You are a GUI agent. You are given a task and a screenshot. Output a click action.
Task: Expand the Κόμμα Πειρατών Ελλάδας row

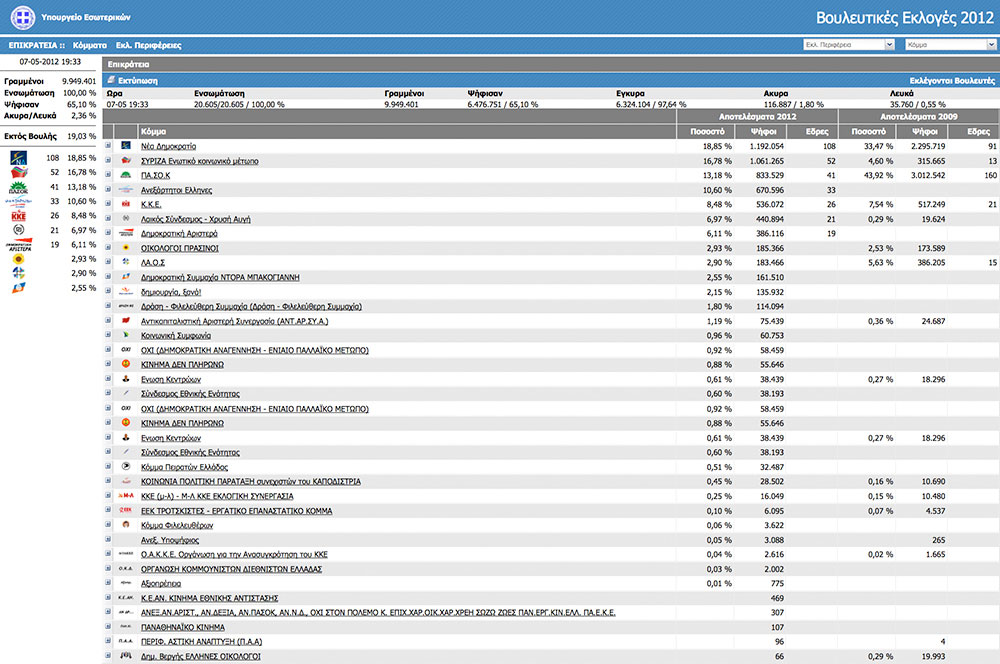[x=108, y=467]
